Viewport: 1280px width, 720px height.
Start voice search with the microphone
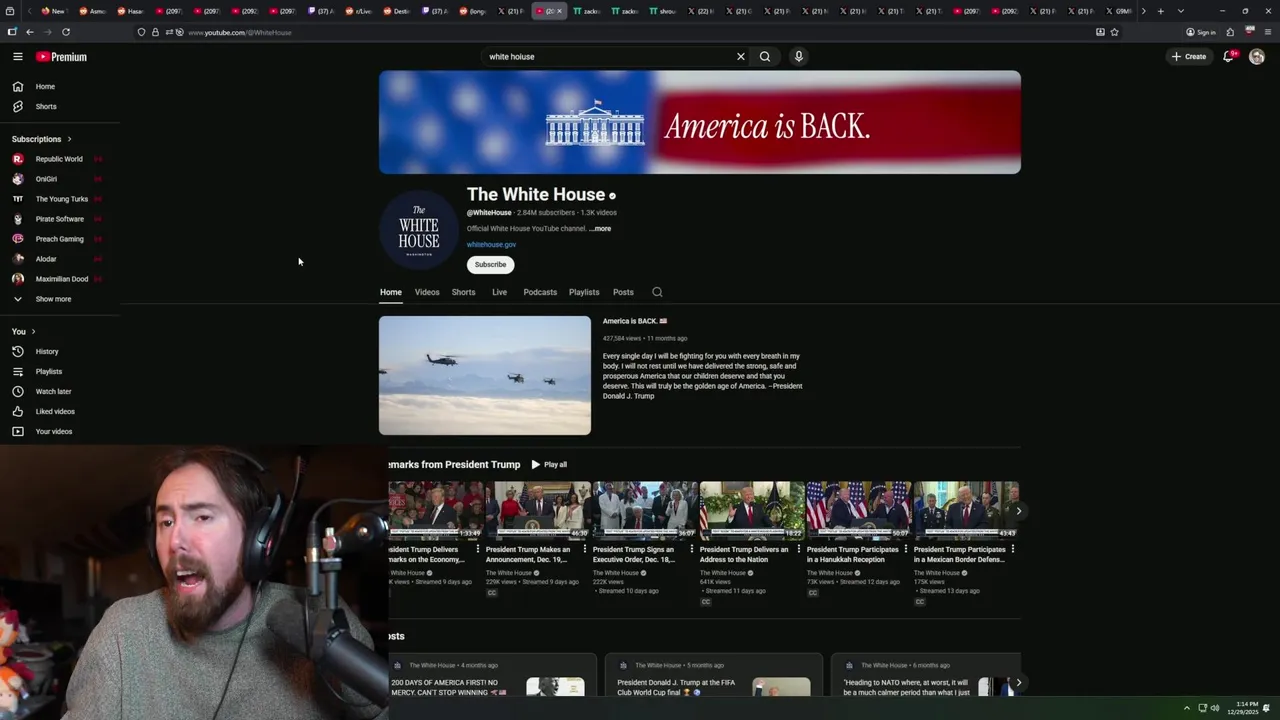[798, 57]
